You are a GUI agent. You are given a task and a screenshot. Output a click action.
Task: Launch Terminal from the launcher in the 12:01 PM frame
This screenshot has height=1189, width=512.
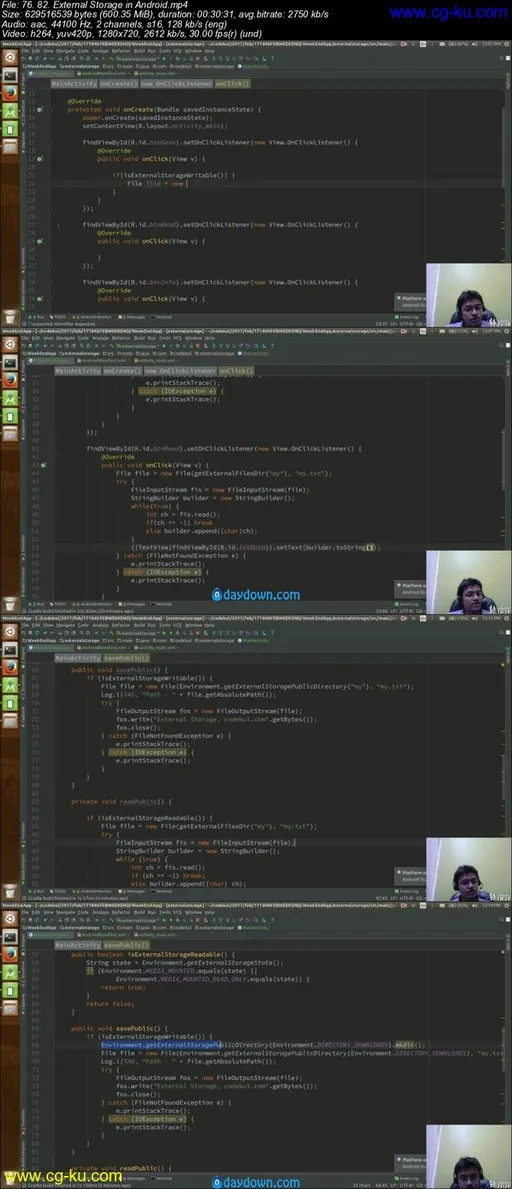pos(10,75)
